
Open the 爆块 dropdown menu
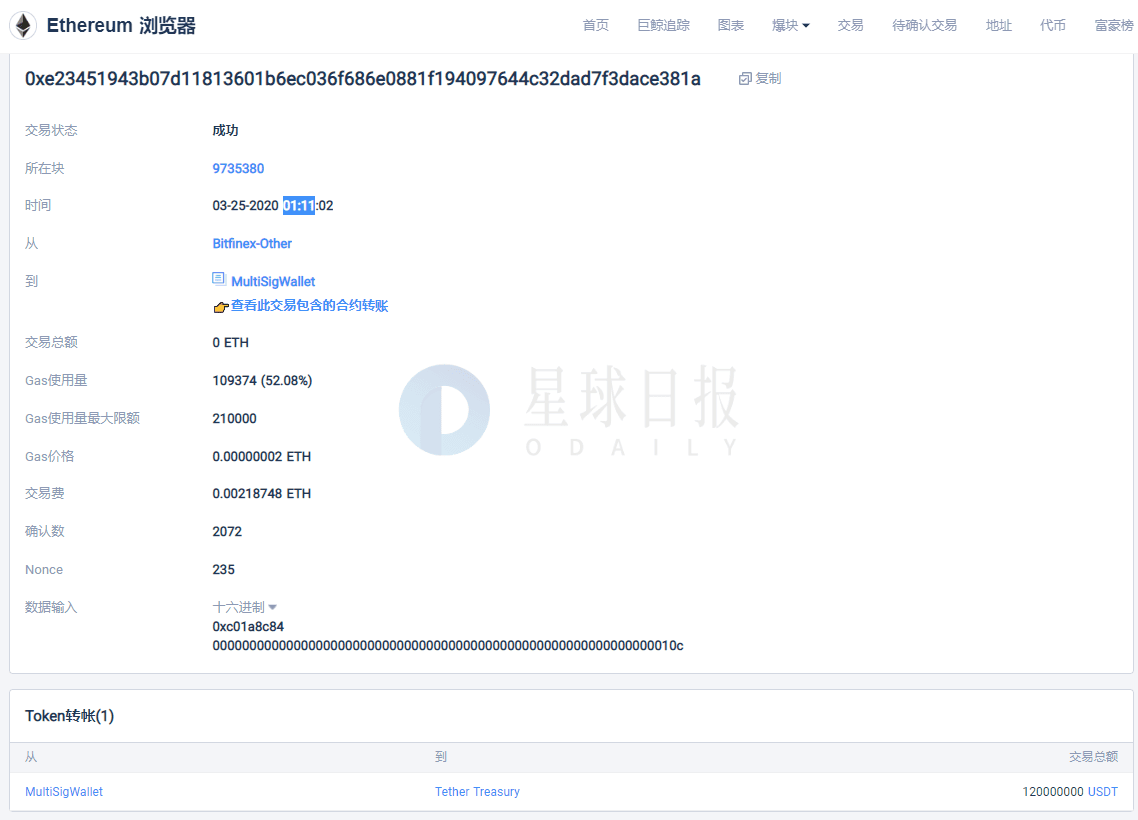click(790, 25)
